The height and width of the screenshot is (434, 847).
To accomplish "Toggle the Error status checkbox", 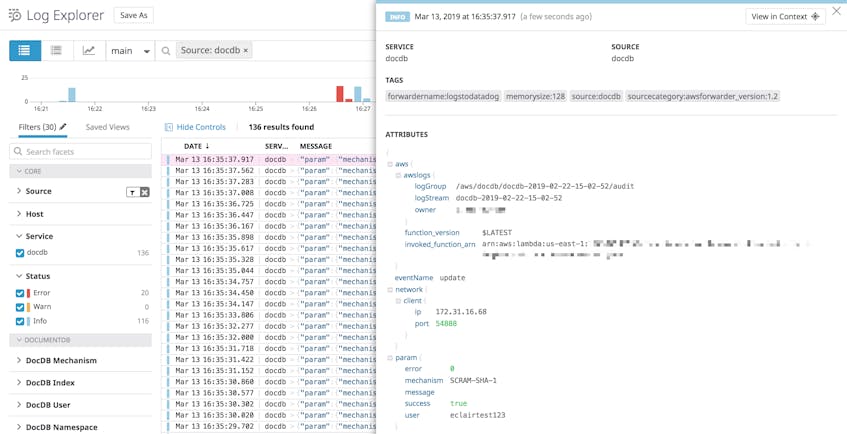I will pos(20,293).
